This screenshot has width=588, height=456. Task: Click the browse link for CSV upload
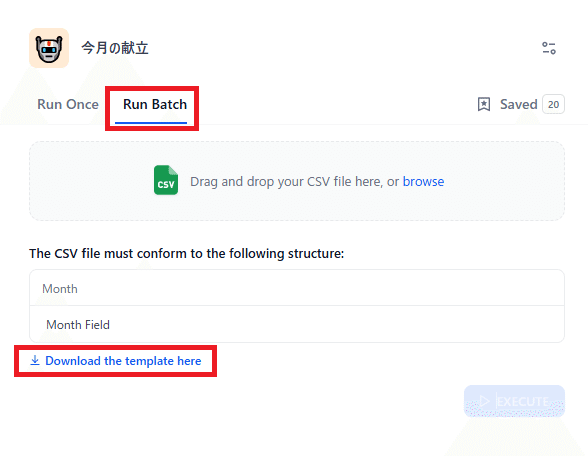(423, 182)
